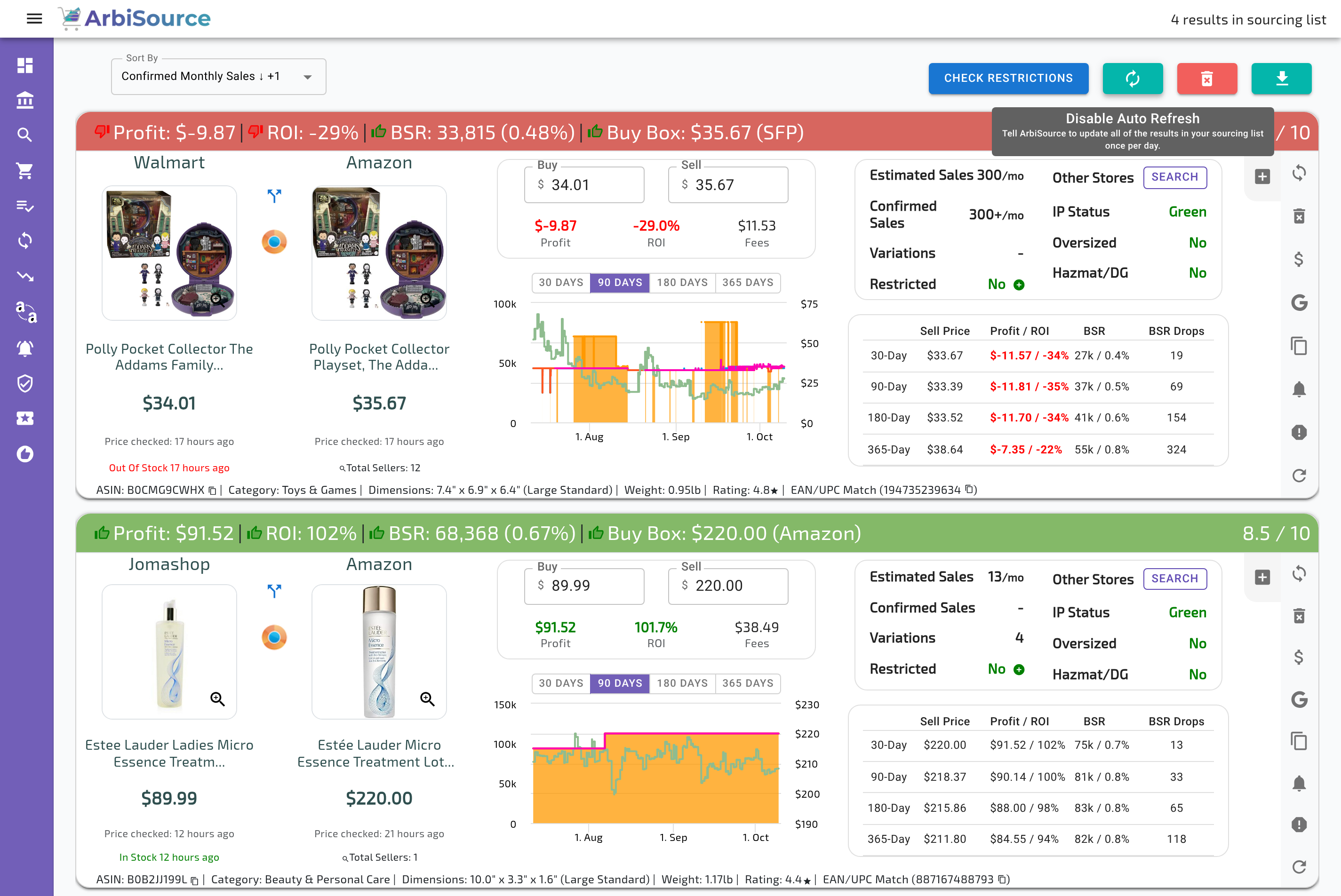Click the Firefox extension icon on Polly Pocket card
This screenshot has width=1341, height=896.
tap(274, 242)
